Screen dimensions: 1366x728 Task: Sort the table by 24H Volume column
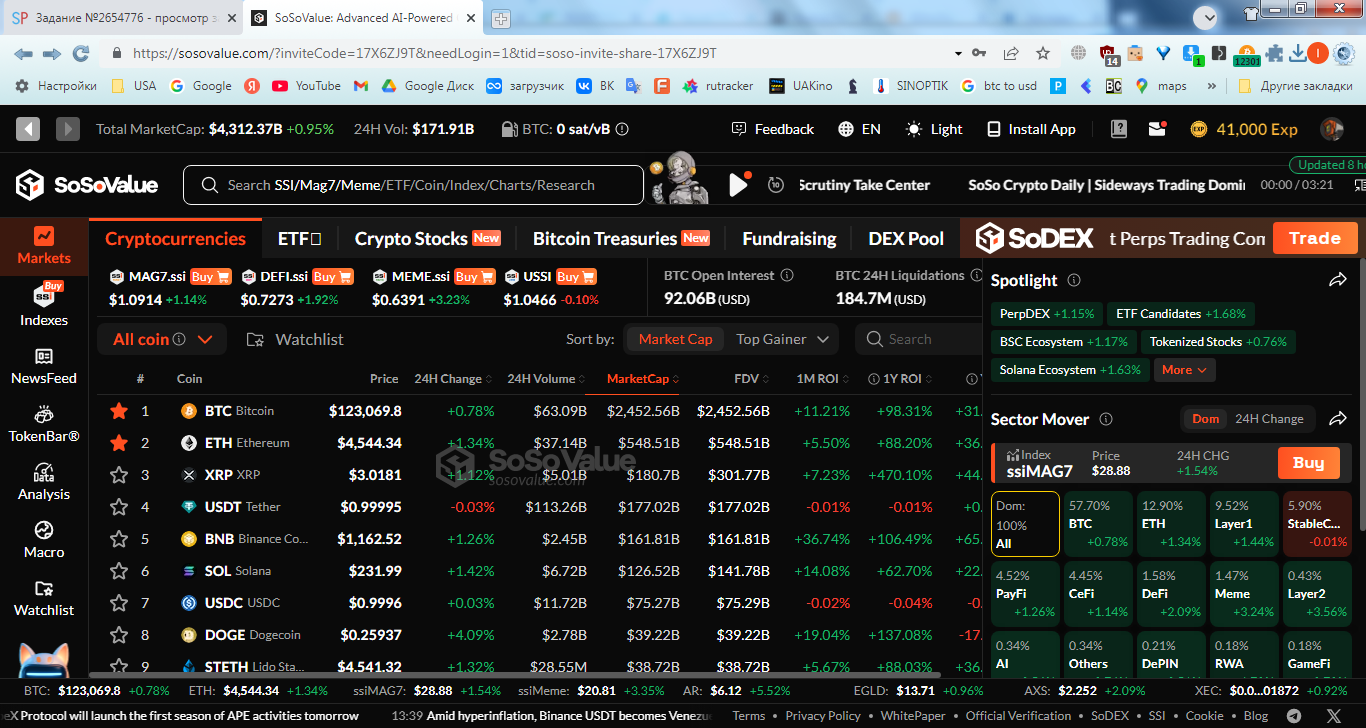pos(545,379)
